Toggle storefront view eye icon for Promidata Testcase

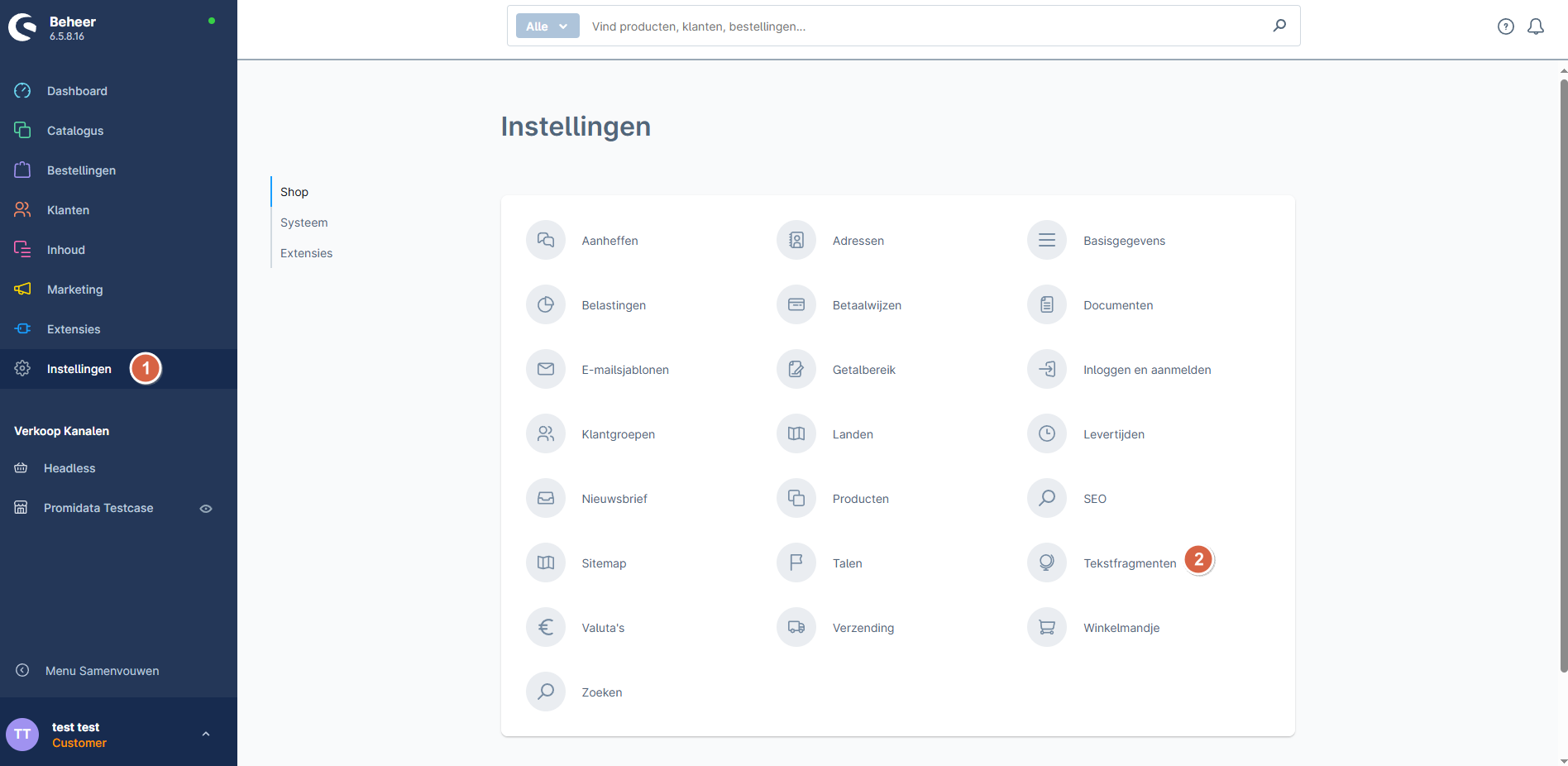point(206,509)
